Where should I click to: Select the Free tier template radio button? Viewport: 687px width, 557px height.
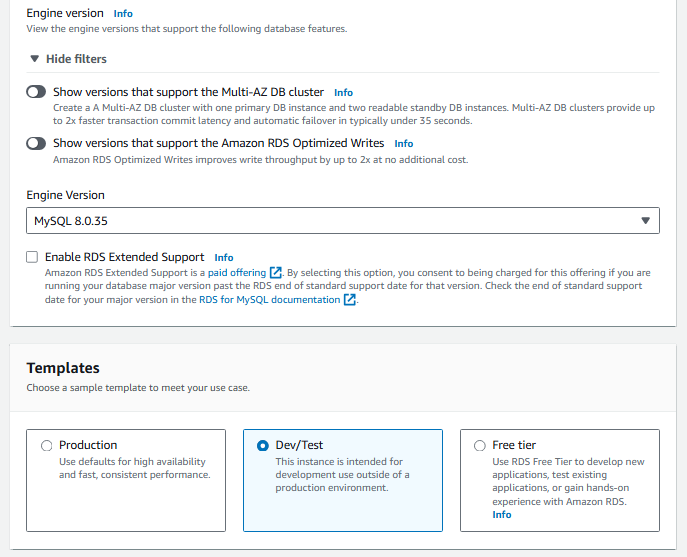point(480,446)
